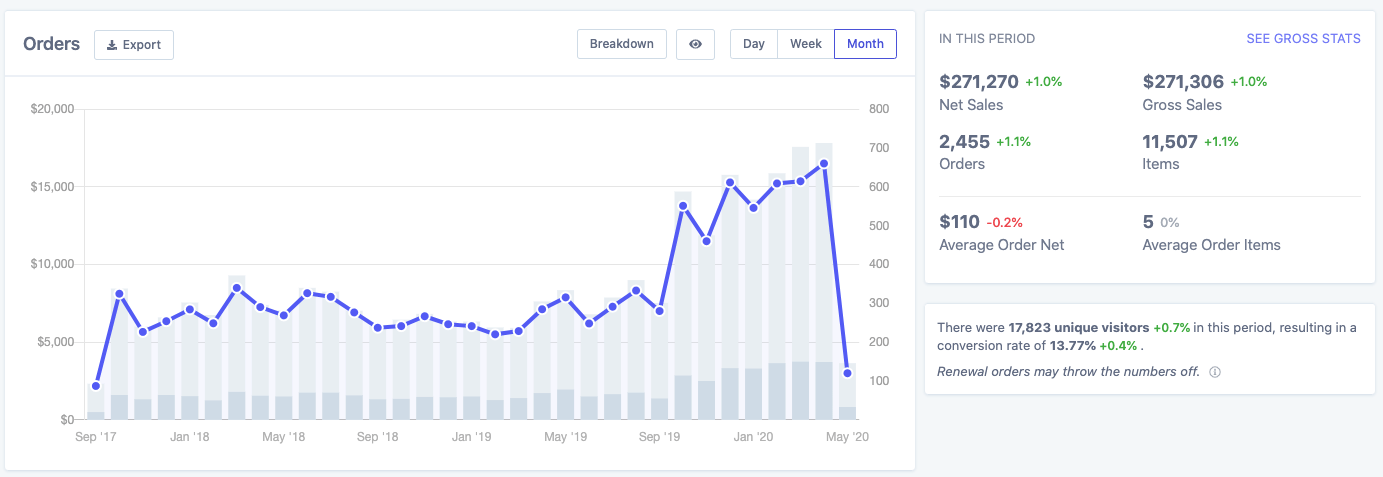Click the Export download icon
1383x477 pixels.
tap(112, 45)
